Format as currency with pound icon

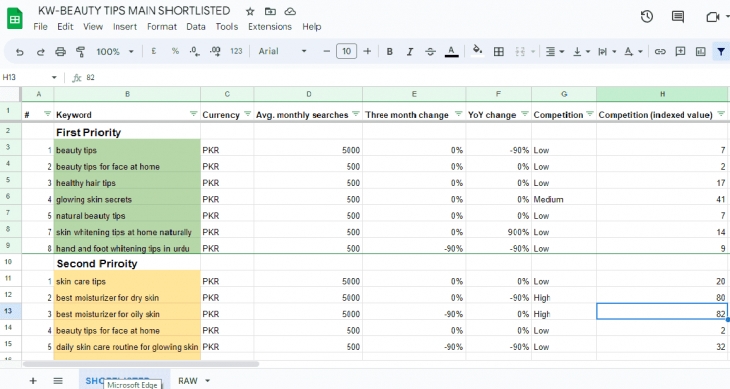tap(154, 51)
